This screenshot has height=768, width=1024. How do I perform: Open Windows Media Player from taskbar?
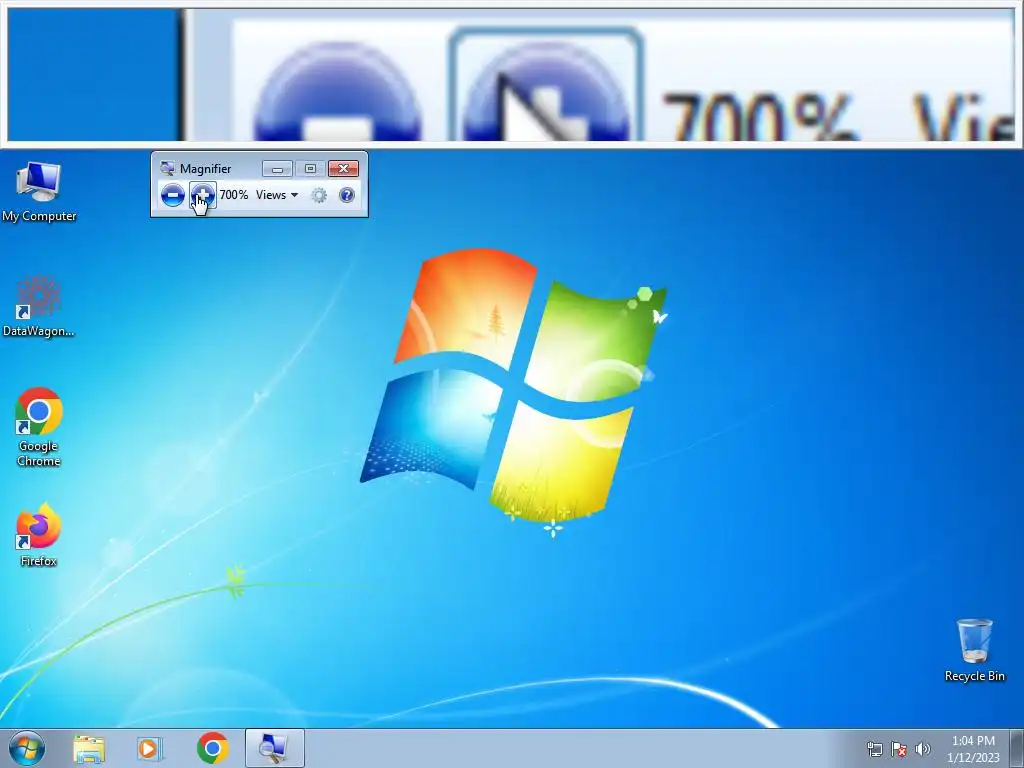[x=150, y=748]
